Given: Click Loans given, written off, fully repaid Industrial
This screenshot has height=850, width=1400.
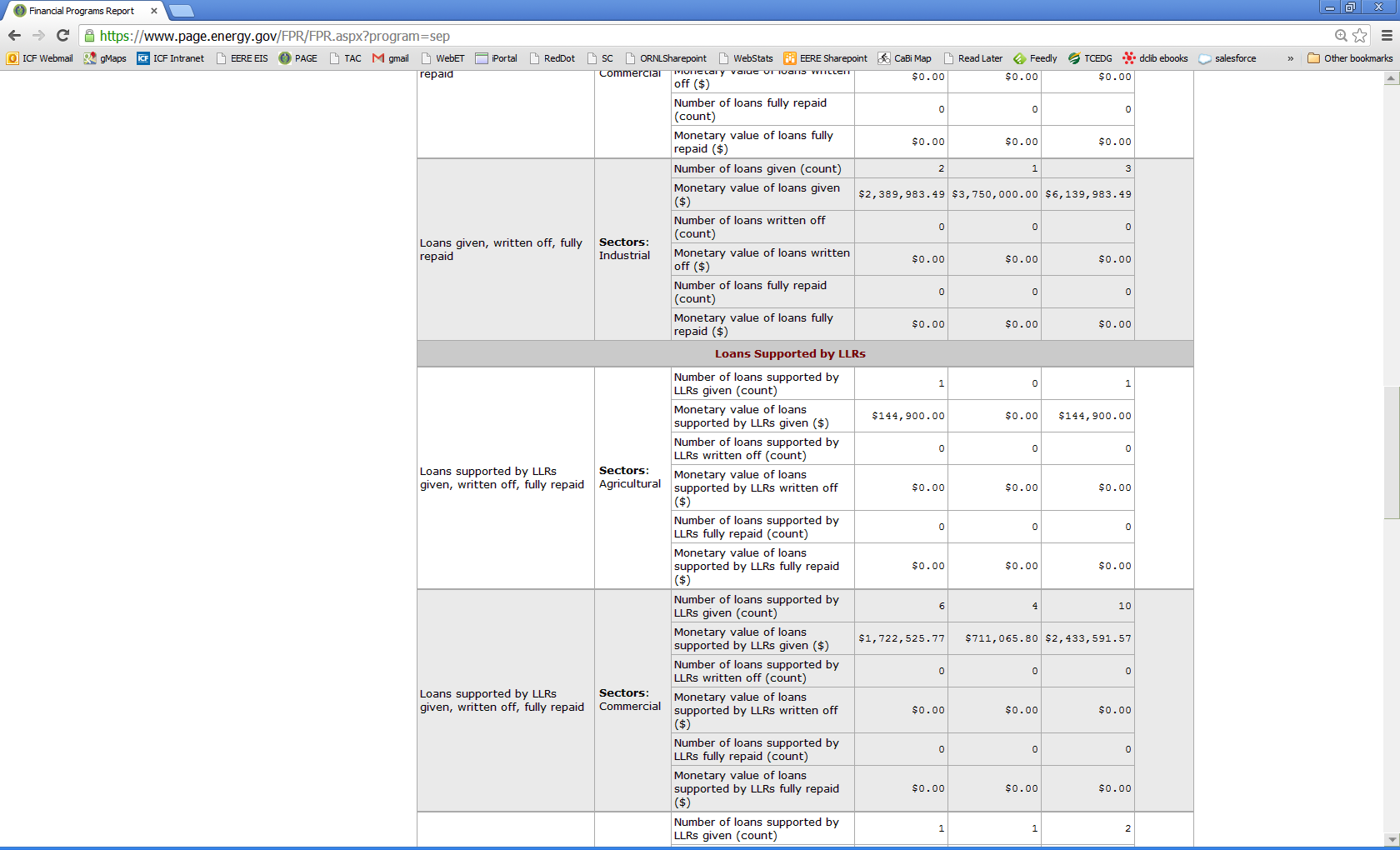Looking at the screenshot, I should click(x=501, y=249).
